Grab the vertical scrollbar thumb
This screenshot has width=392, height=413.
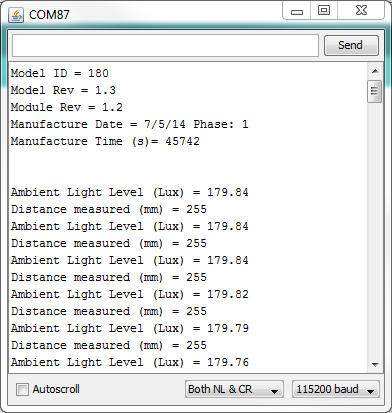pyautogui.click(x=375, y=91)
